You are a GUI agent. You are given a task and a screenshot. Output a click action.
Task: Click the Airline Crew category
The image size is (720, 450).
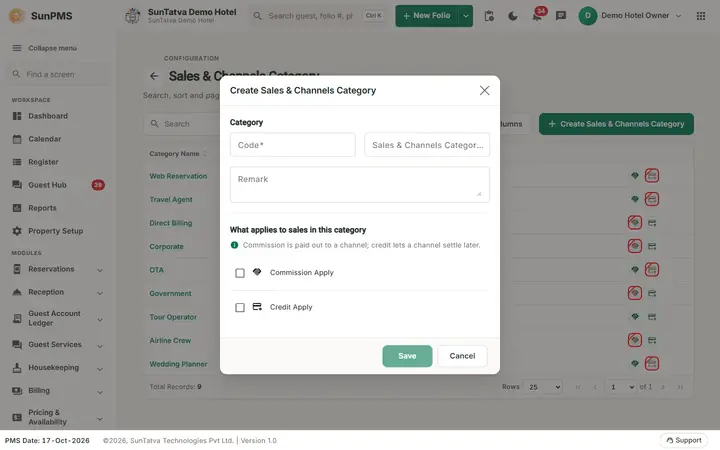point(170,341)
